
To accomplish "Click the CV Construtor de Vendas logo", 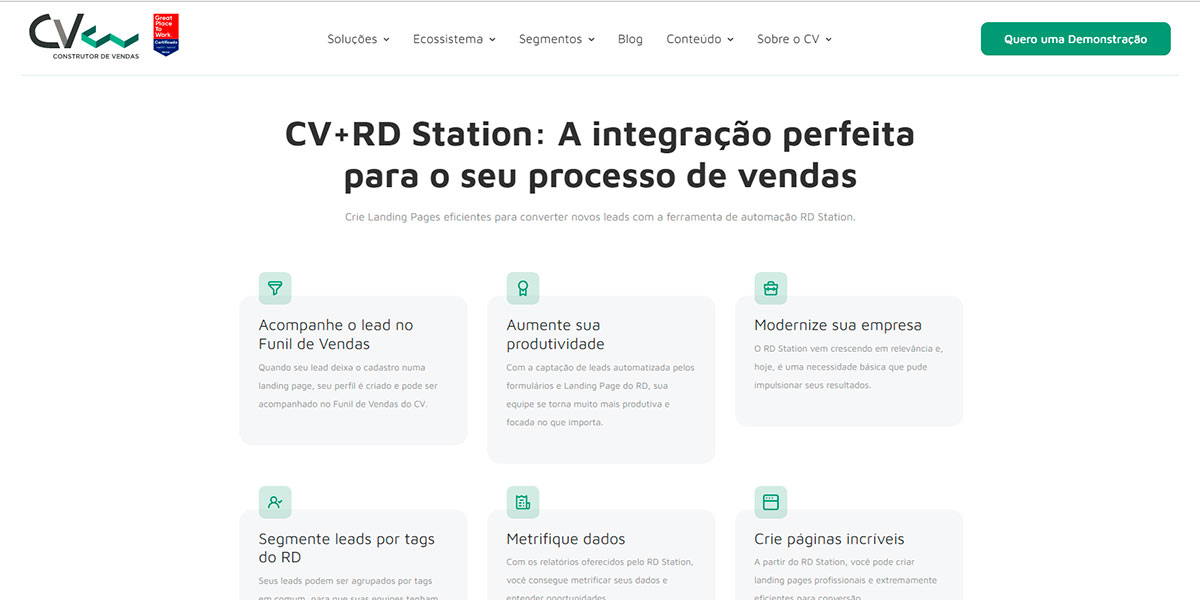I will point(85,36).
